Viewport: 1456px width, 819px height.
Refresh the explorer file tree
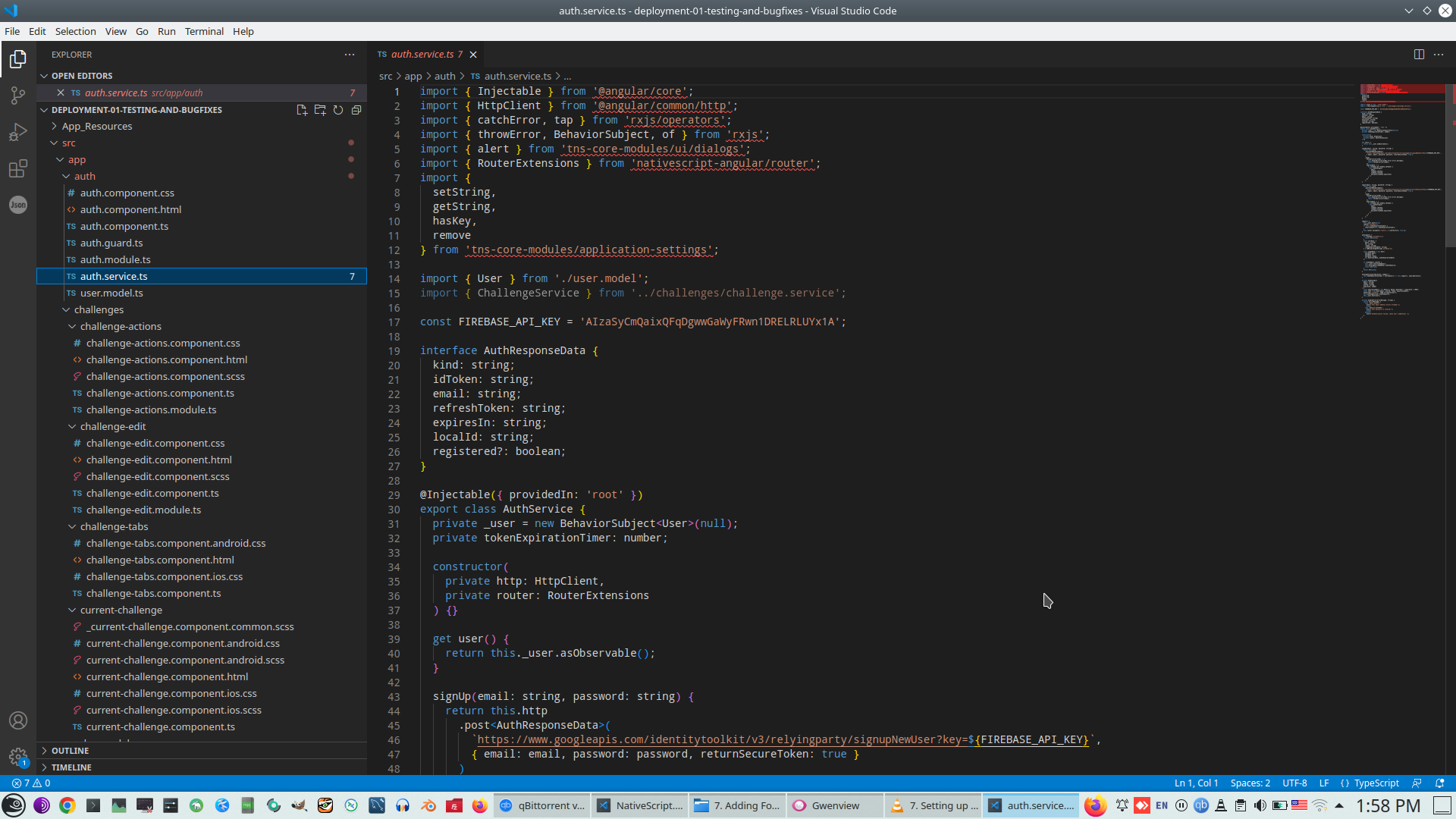click(x=338, y=110)
